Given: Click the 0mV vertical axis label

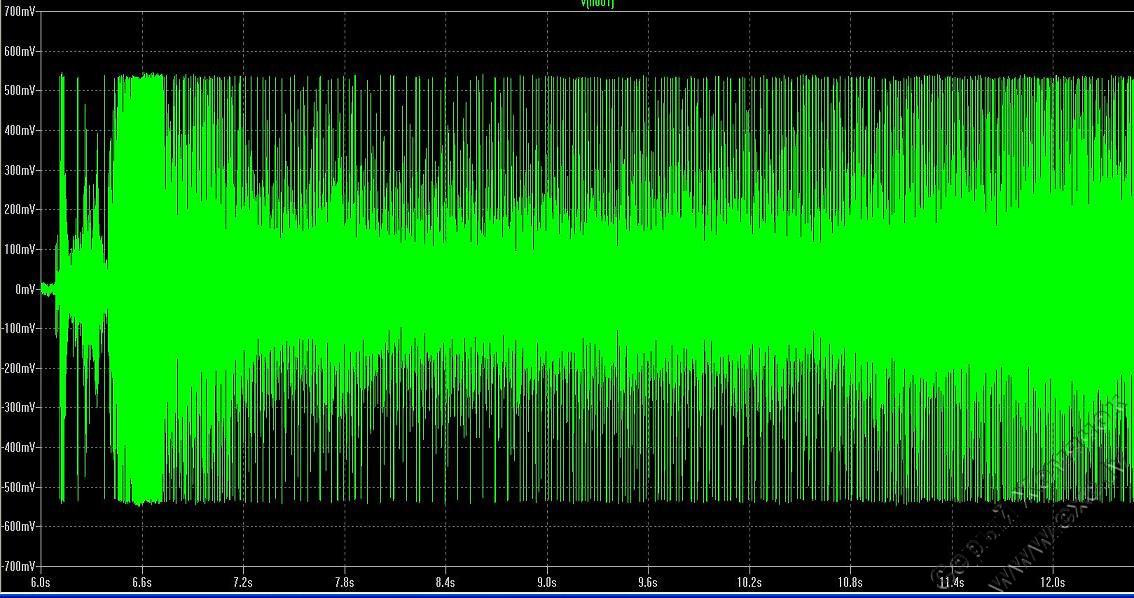Looking at the screenshot, I should [x=24, y=289].
